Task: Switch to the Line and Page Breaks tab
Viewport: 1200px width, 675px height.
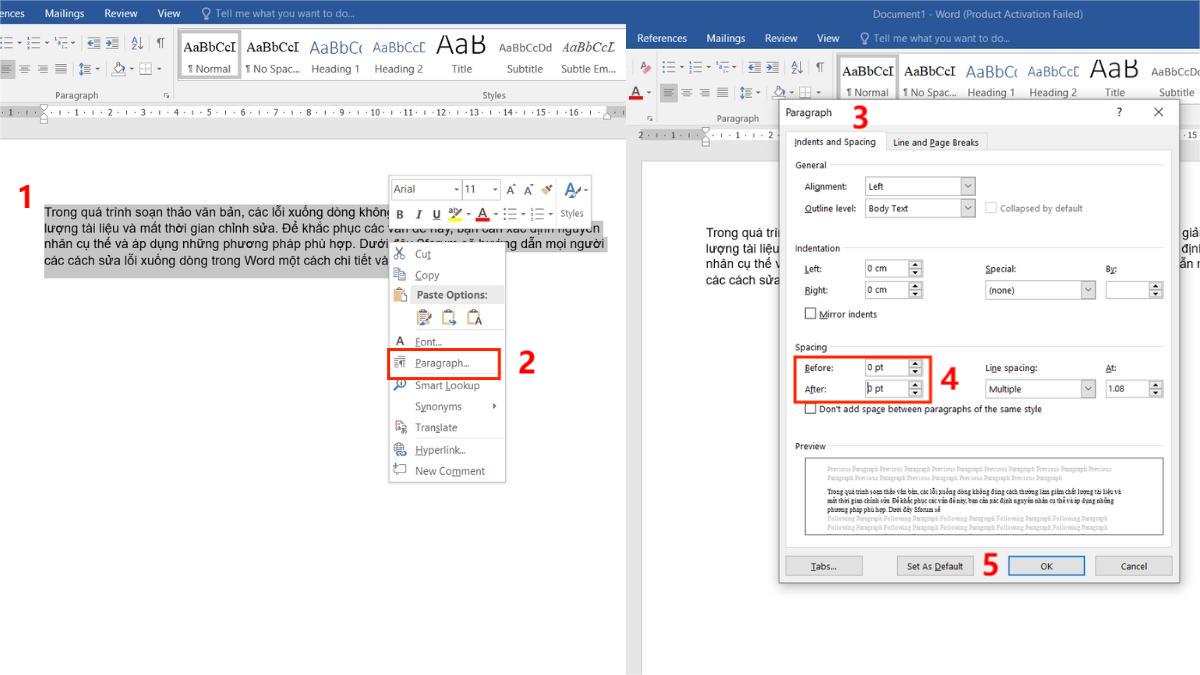Action: 936,142
